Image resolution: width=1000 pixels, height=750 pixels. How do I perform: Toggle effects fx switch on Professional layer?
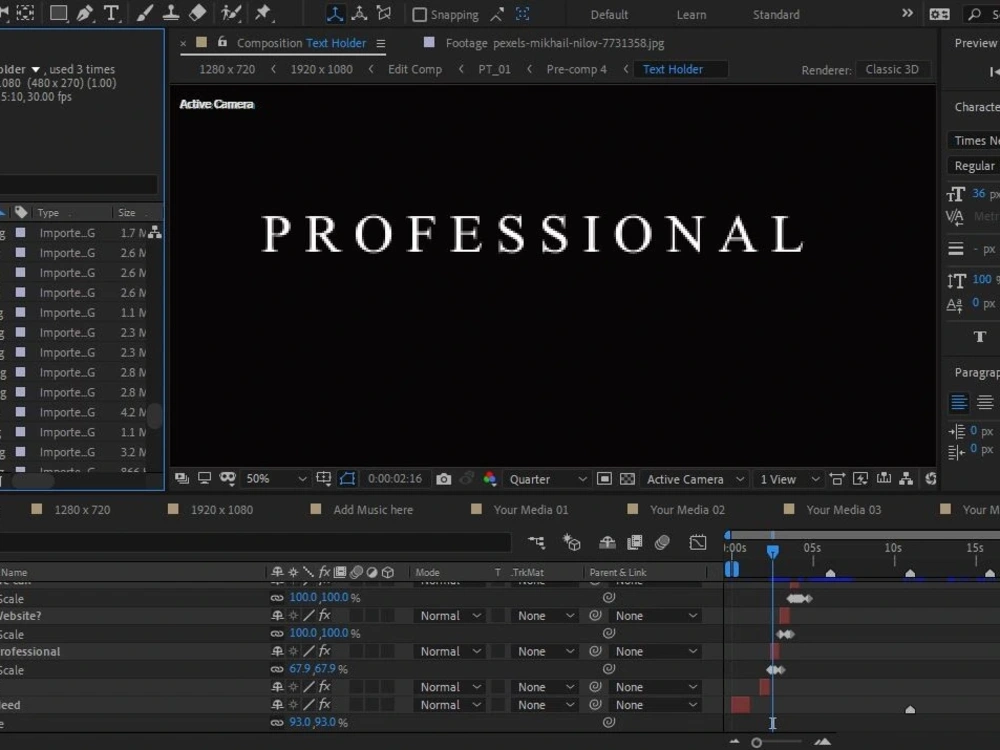[325, 651]
